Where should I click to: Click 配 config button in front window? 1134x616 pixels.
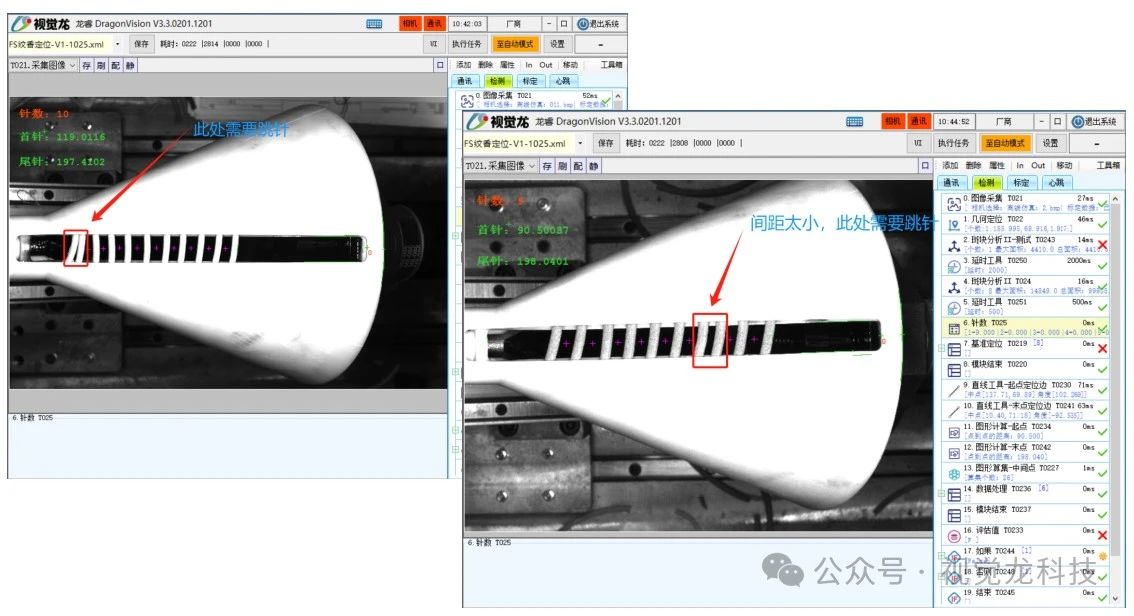click(578, 166)
